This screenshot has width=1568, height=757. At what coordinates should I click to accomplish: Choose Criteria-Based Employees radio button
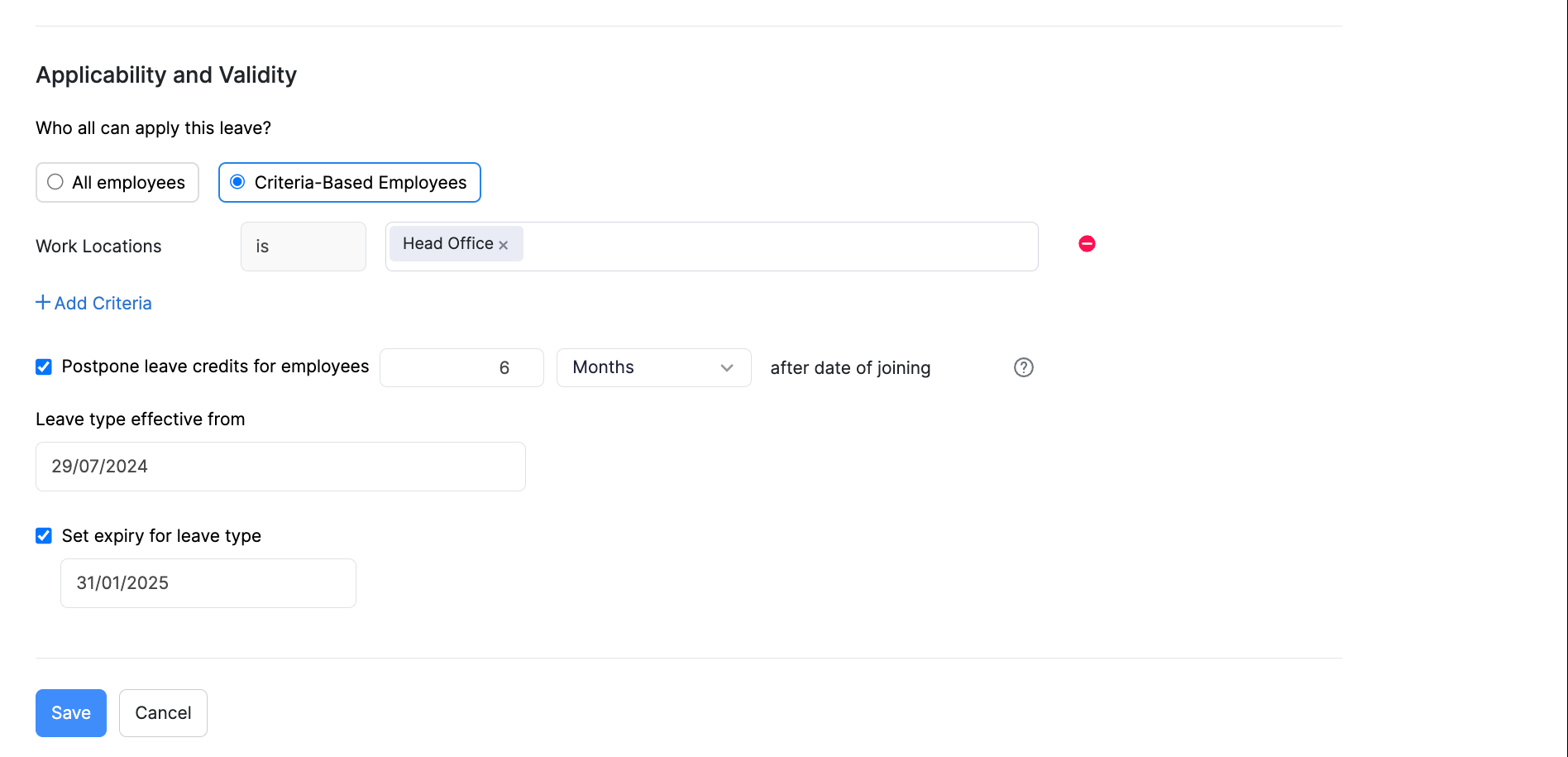pyautogui.click(x=237, y=182)
